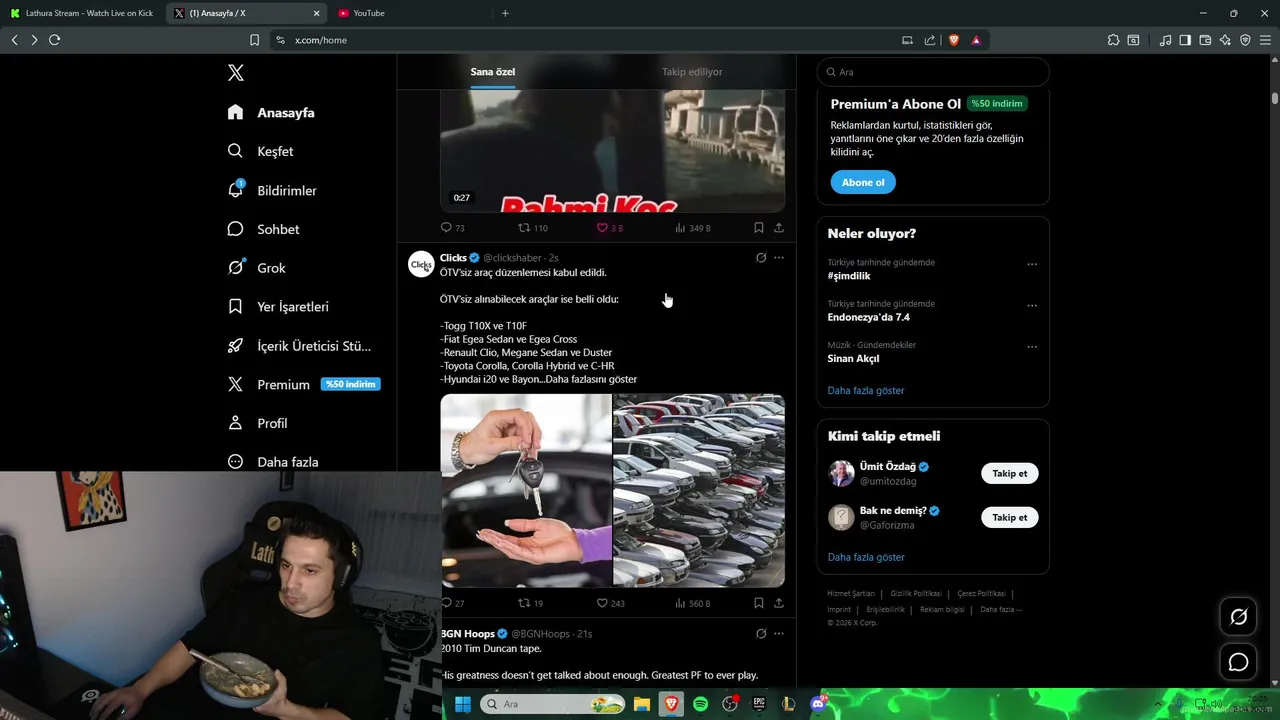Image resolution: width=1280 pixels, height=720 pixels.
Task: Click the Grok icon on the Clicks post
Action: pos(761,258)
